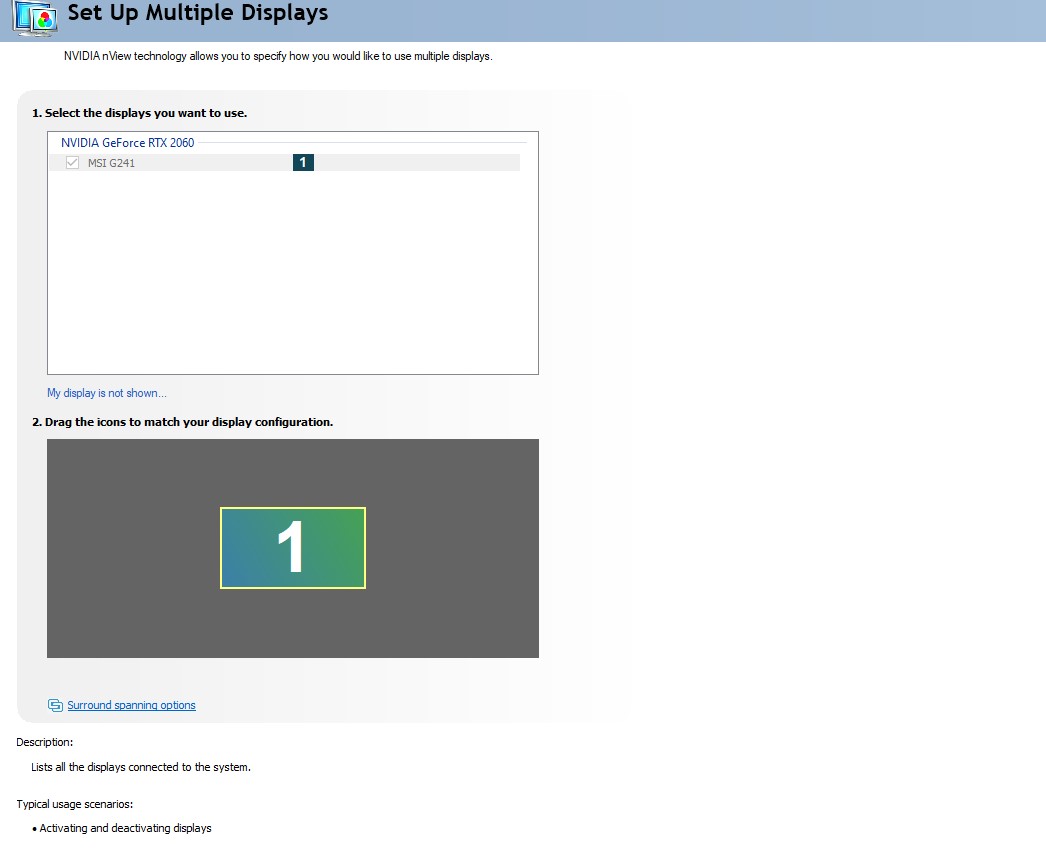The width and height of the screenshot is (1046, 861).
Task: Select the NVIDIA GeForce RTX 2060 group header
Action: (128, 143)
